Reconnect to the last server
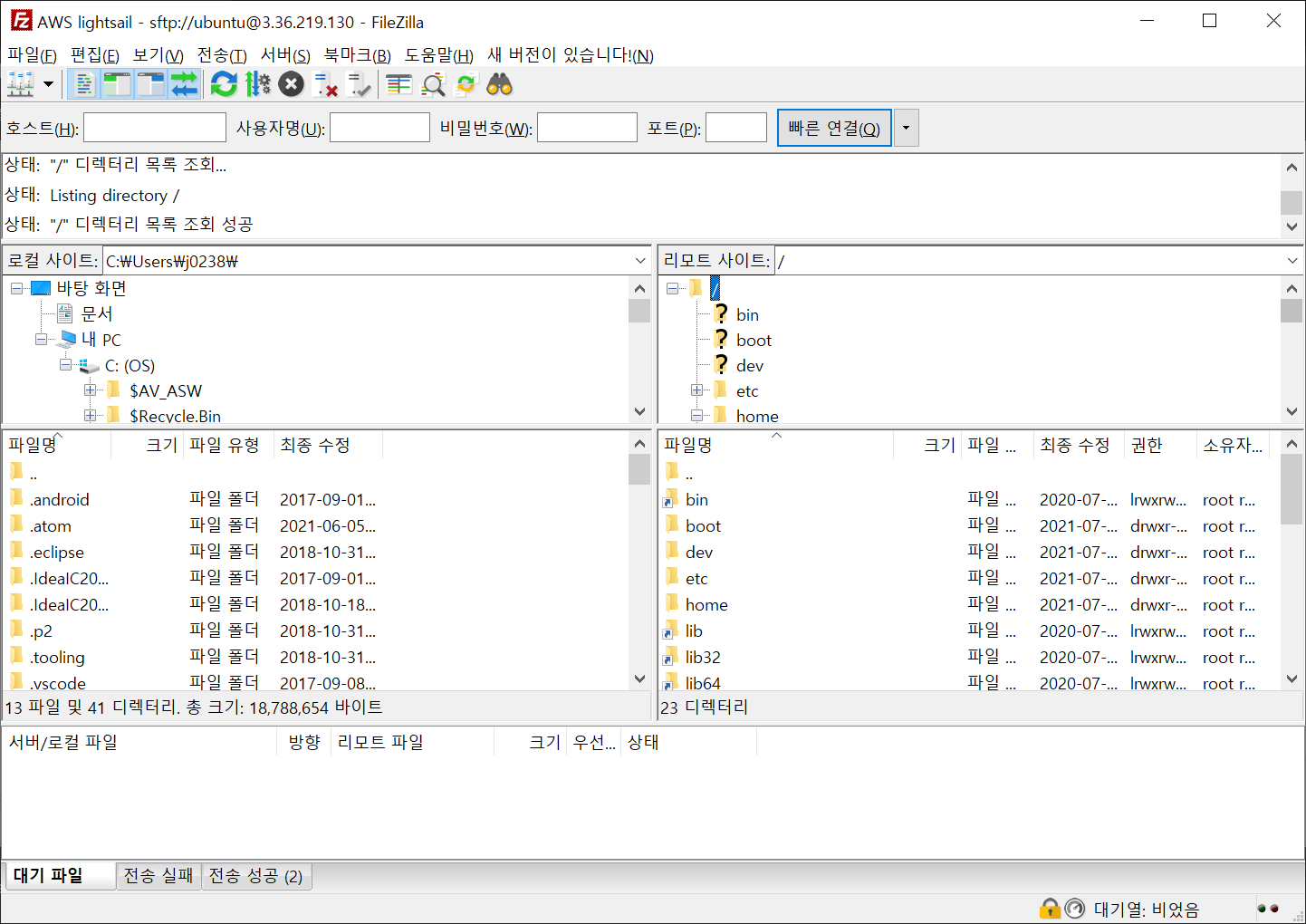The image size is (1306, 924). (359, 85)
